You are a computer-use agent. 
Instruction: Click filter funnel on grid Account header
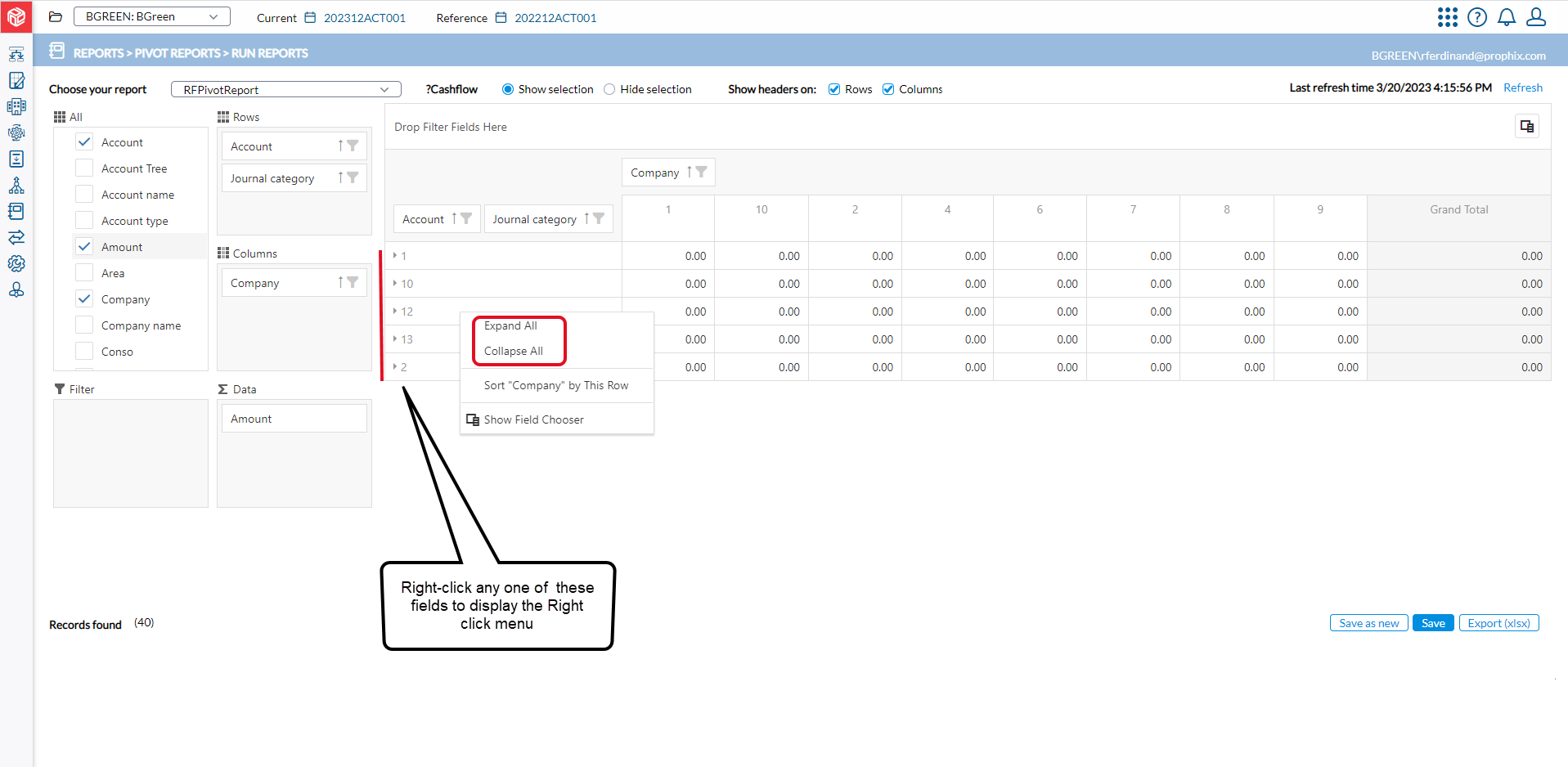pyautogui.click(x=466, y=218)
